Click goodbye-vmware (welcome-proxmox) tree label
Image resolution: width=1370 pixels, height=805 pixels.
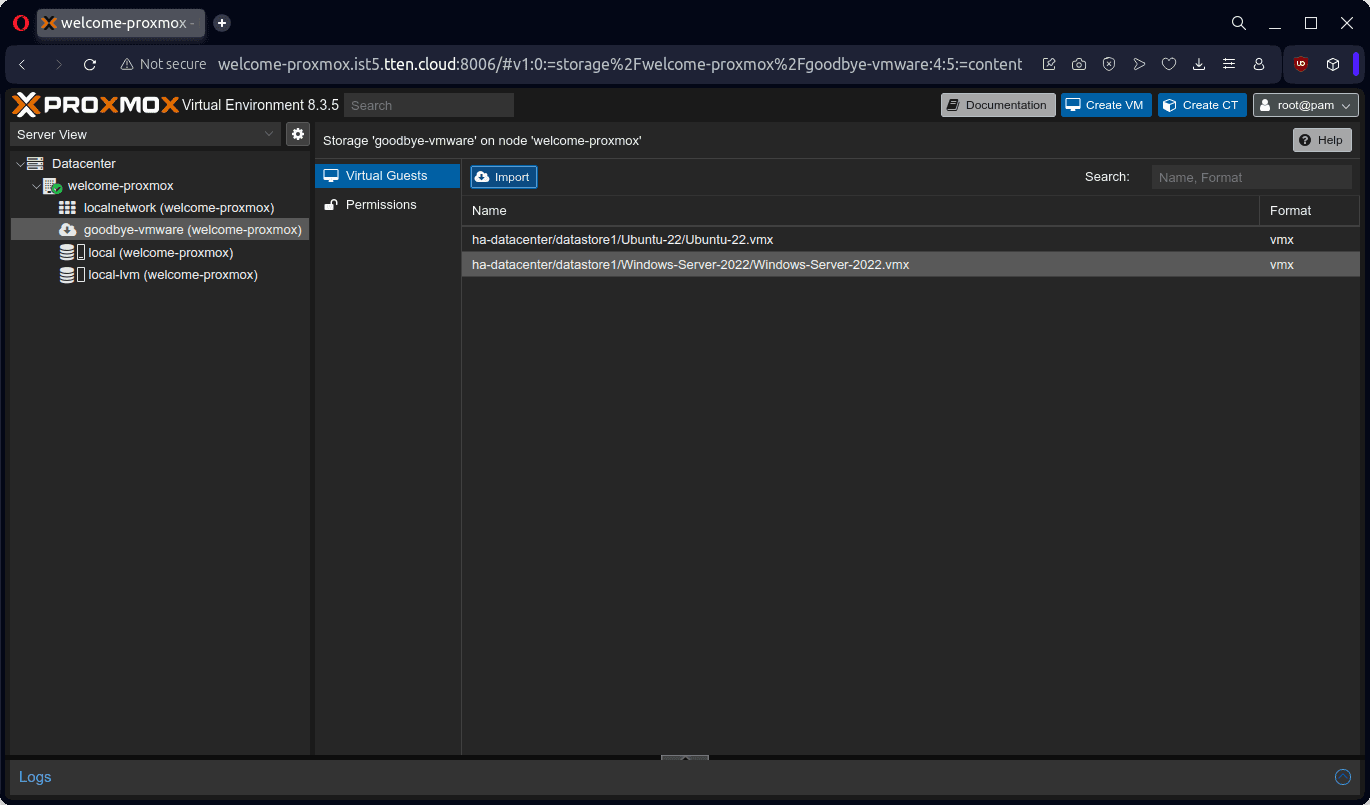193,230
